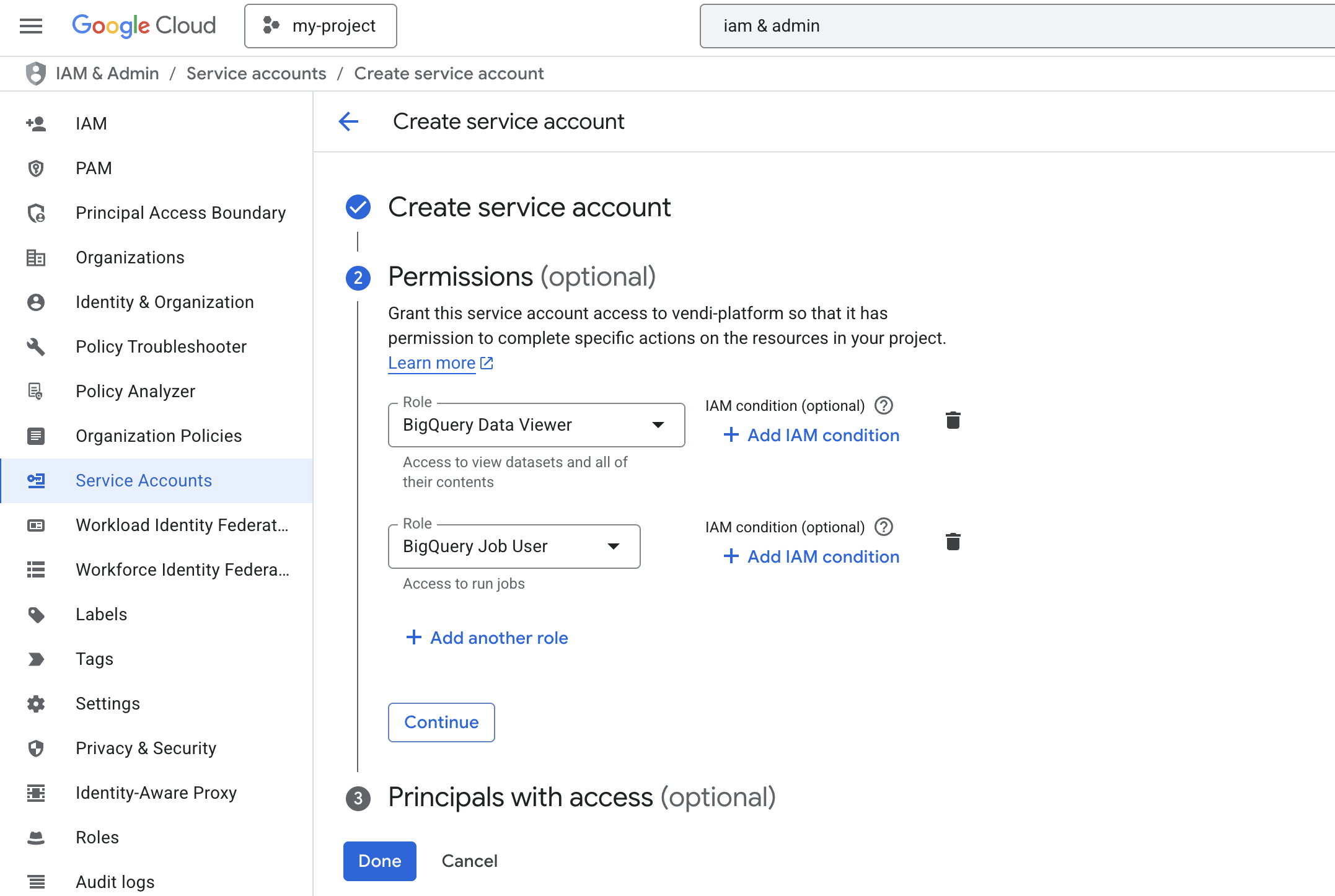Open the PAM shield icon
Viewport: 1335px width, 896px height.
(35, 168)
